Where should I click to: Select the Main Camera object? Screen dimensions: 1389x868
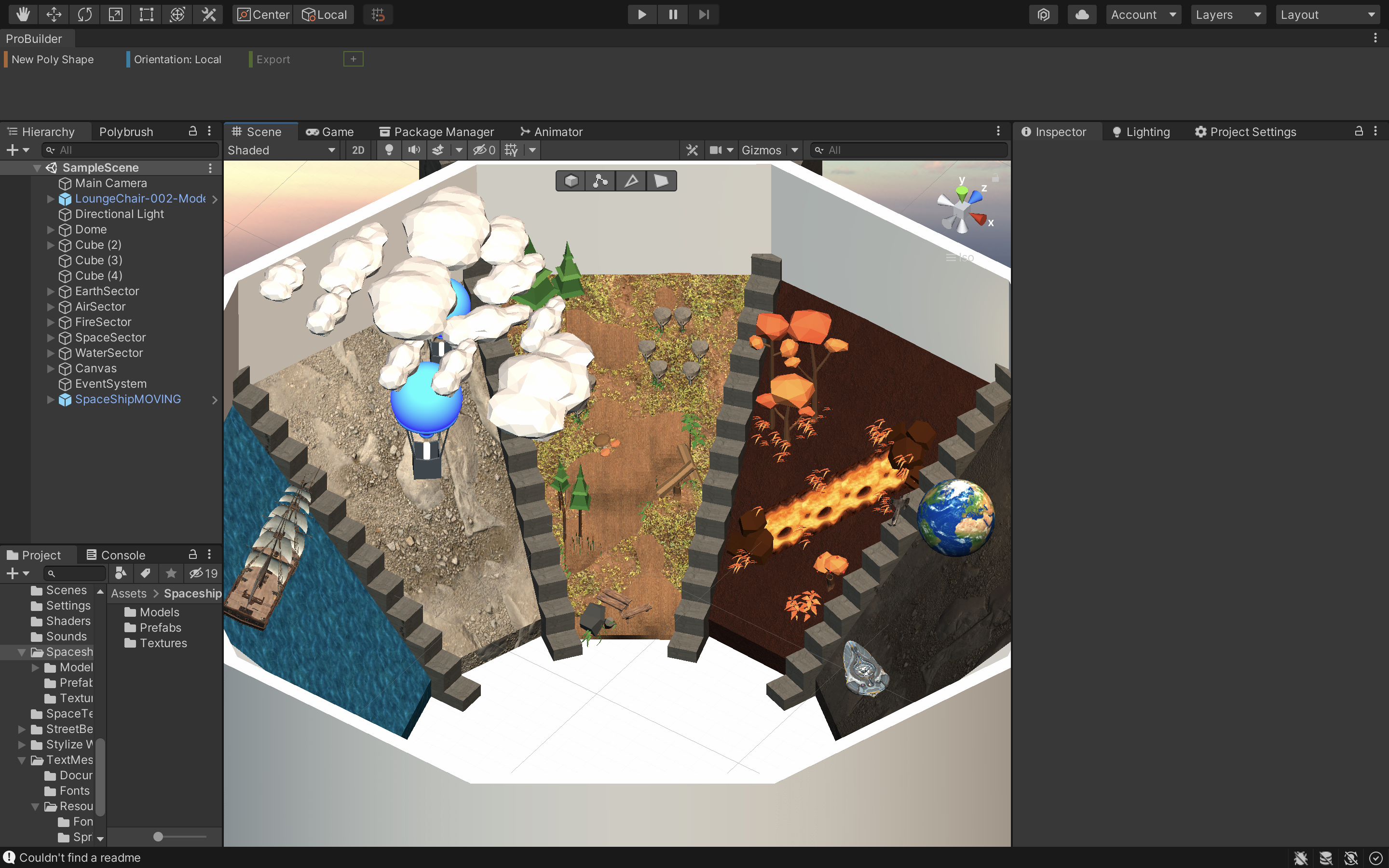click(x=111, y=183)
